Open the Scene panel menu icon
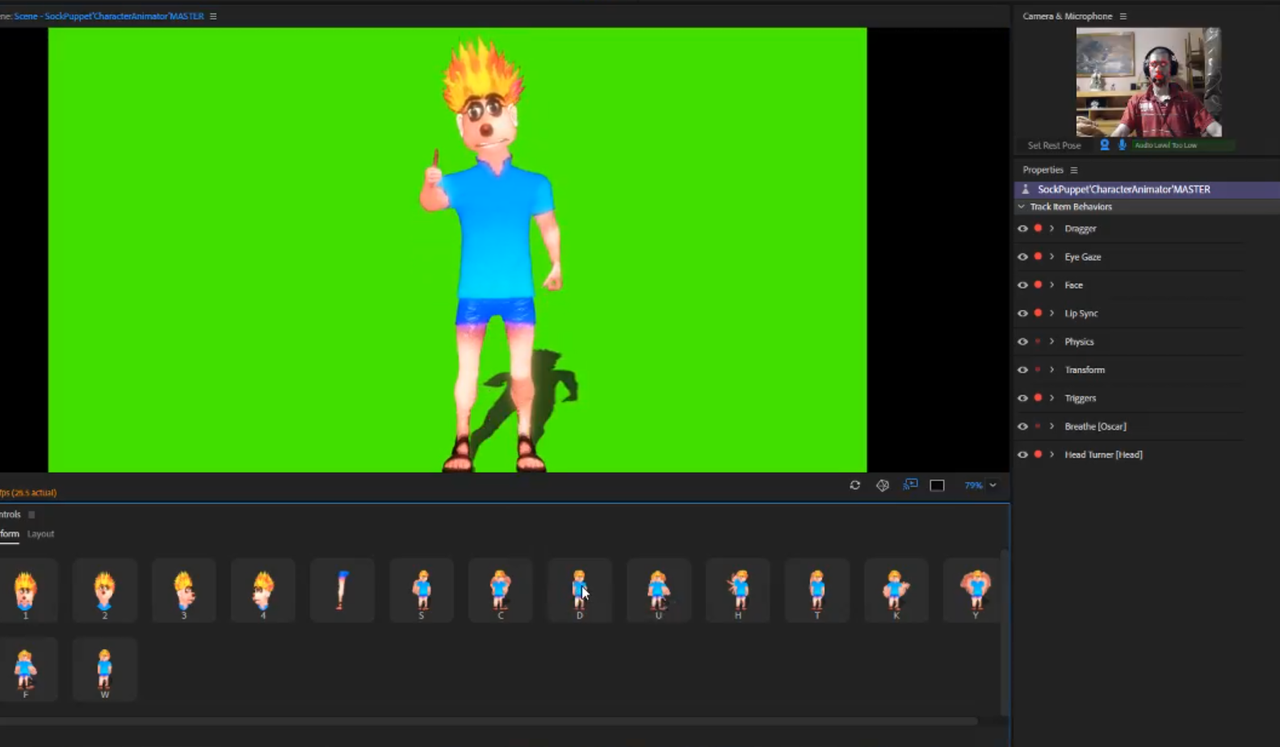The height and width of the screenshot is (747, 1280). (213, 16)
